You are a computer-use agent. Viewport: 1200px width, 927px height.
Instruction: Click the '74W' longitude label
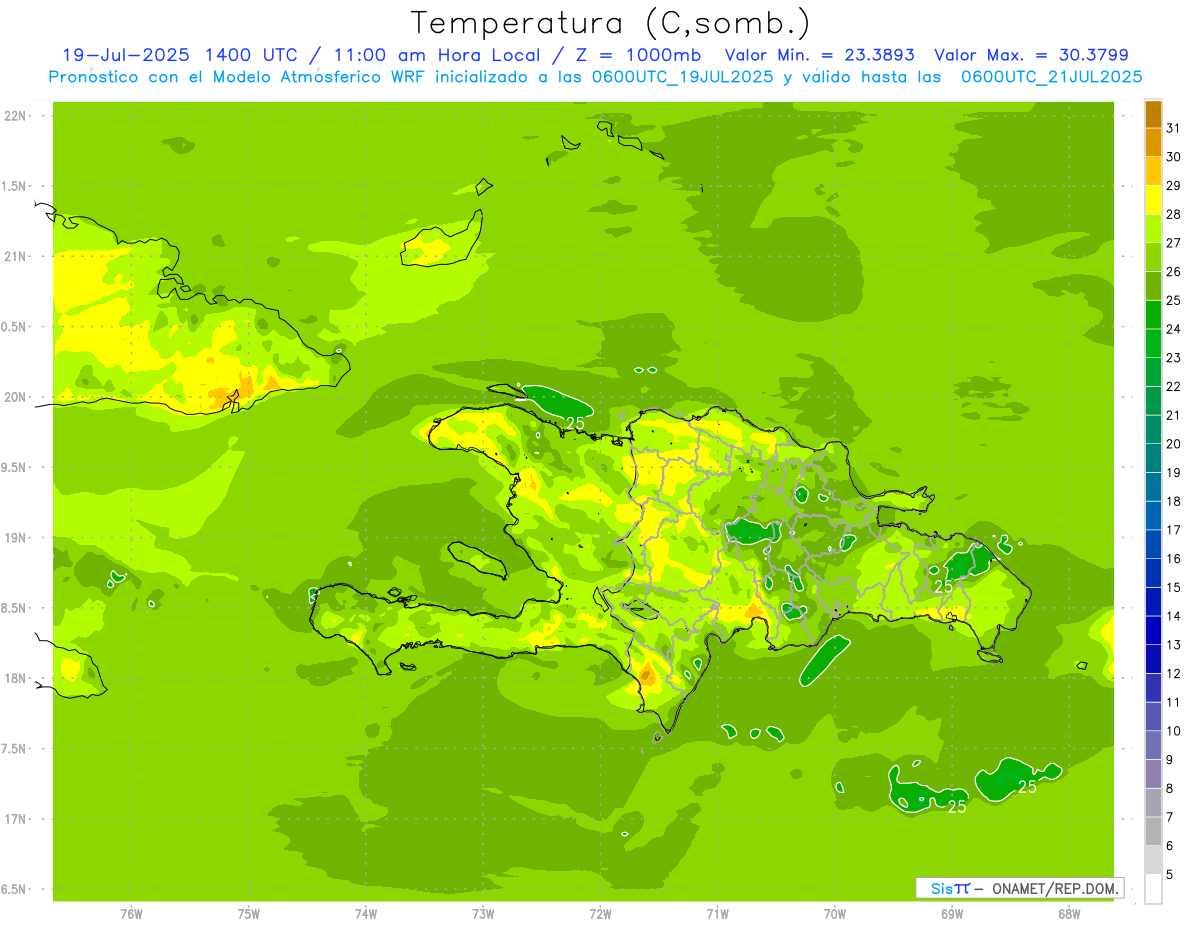(366, 914)
